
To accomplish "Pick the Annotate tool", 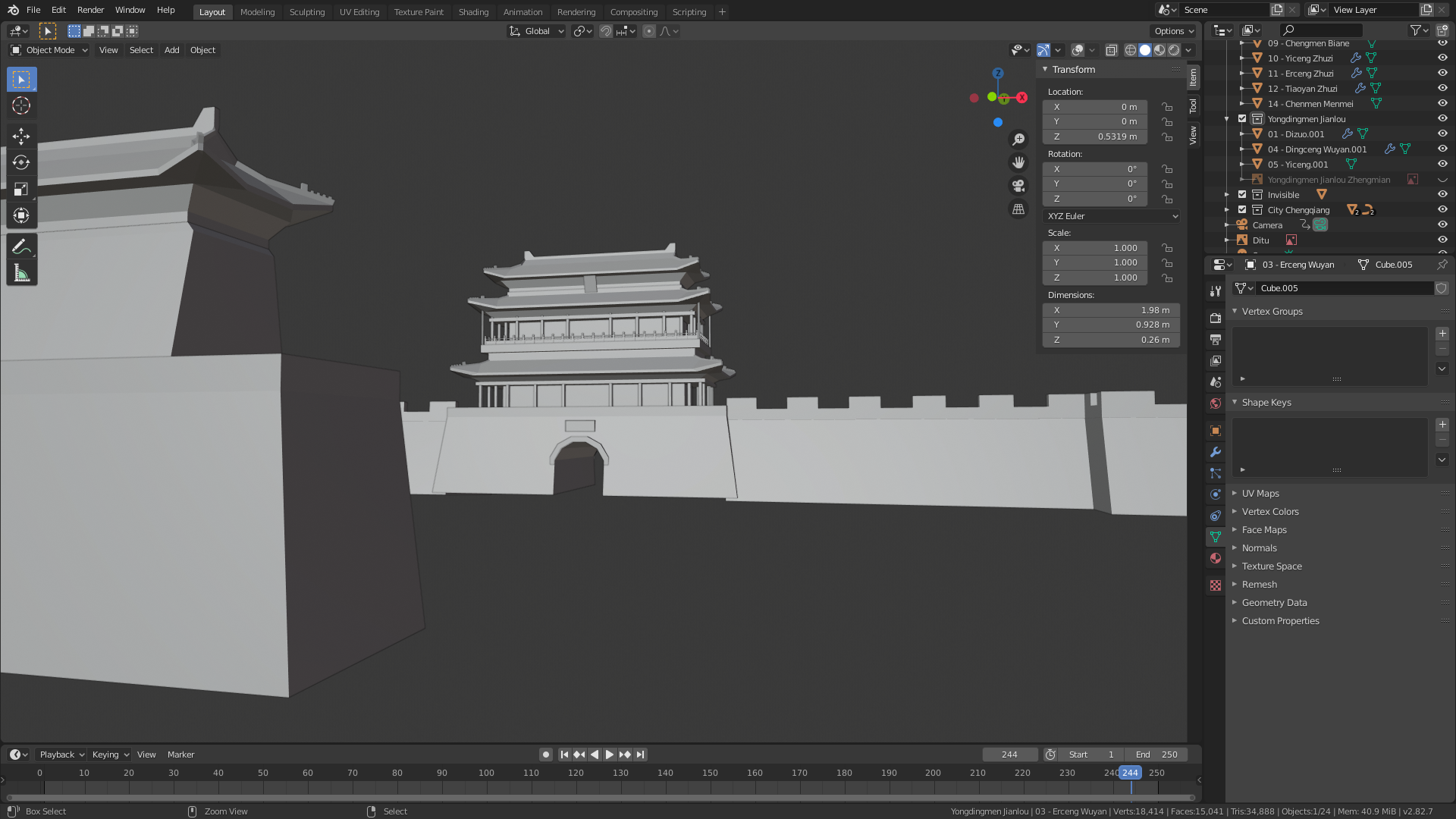I will (x=21, y=246).
